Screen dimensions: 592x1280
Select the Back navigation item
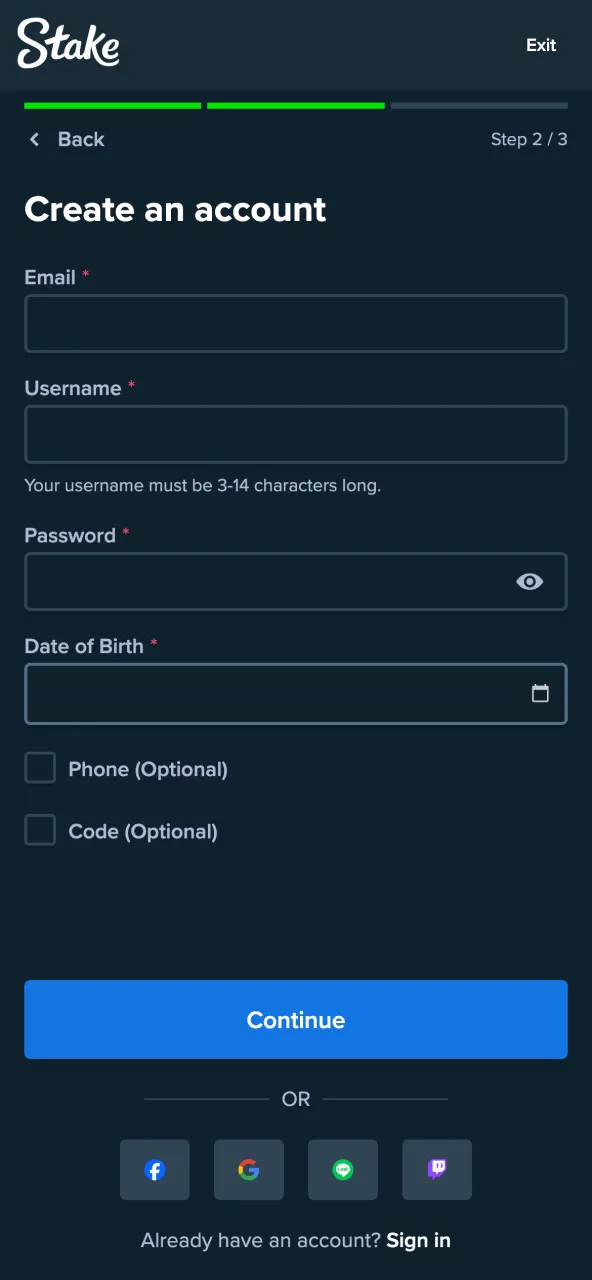pos(65,139)
